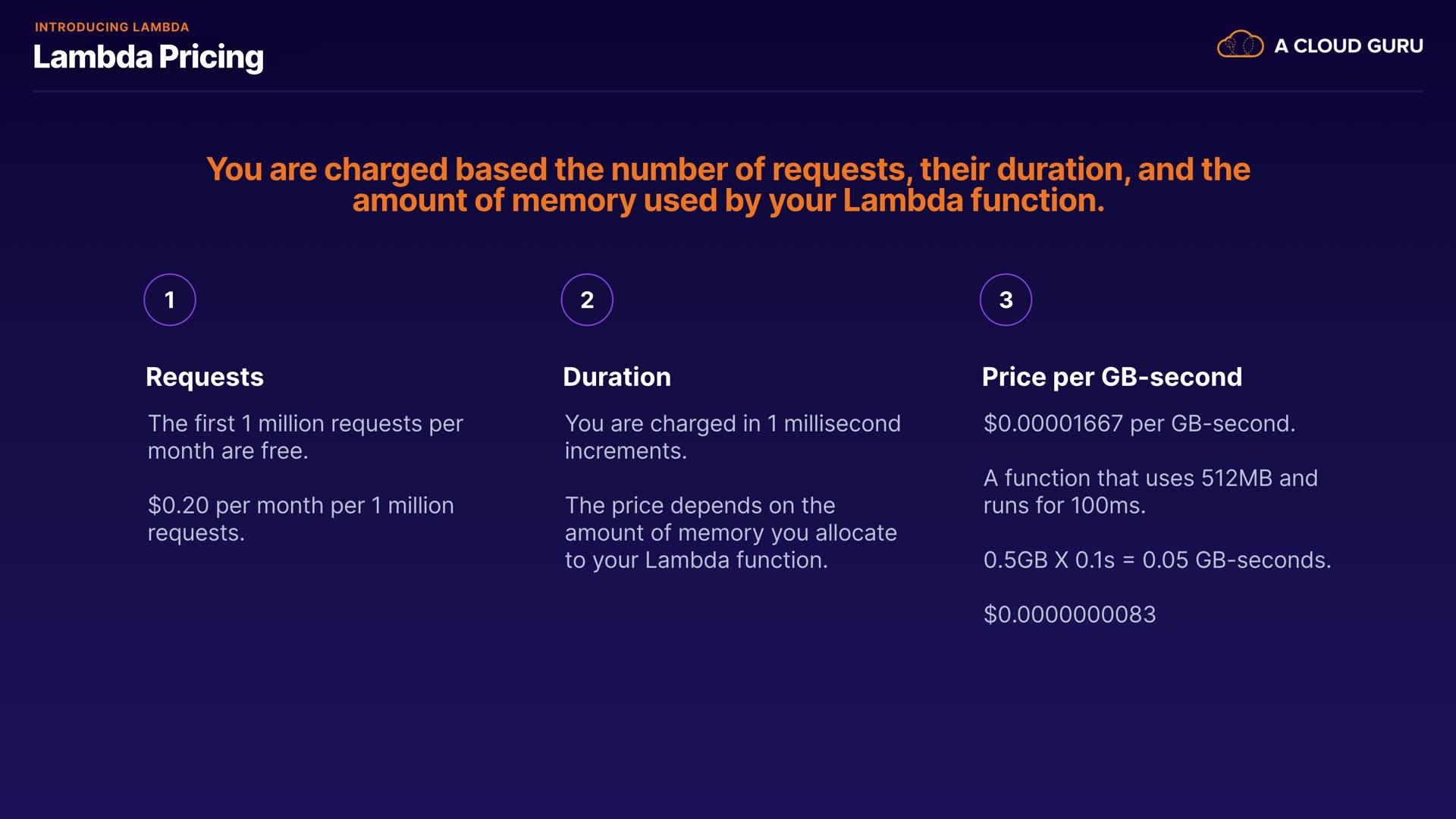Click the "INTRODUCING LAMBDA" section label
The width and height of the screenshot is (1456, 819).
pos(111,27)
